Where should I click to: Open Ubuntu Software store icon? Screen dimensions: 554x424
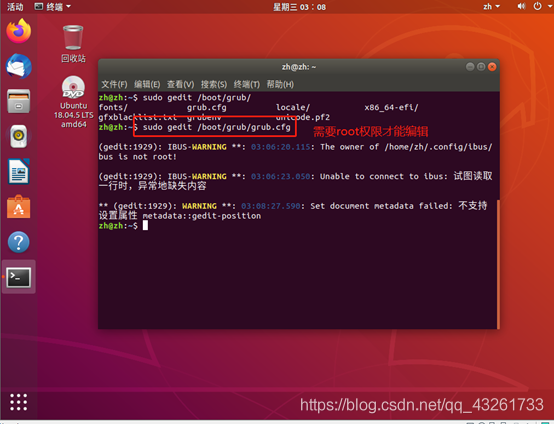[19, 207]
